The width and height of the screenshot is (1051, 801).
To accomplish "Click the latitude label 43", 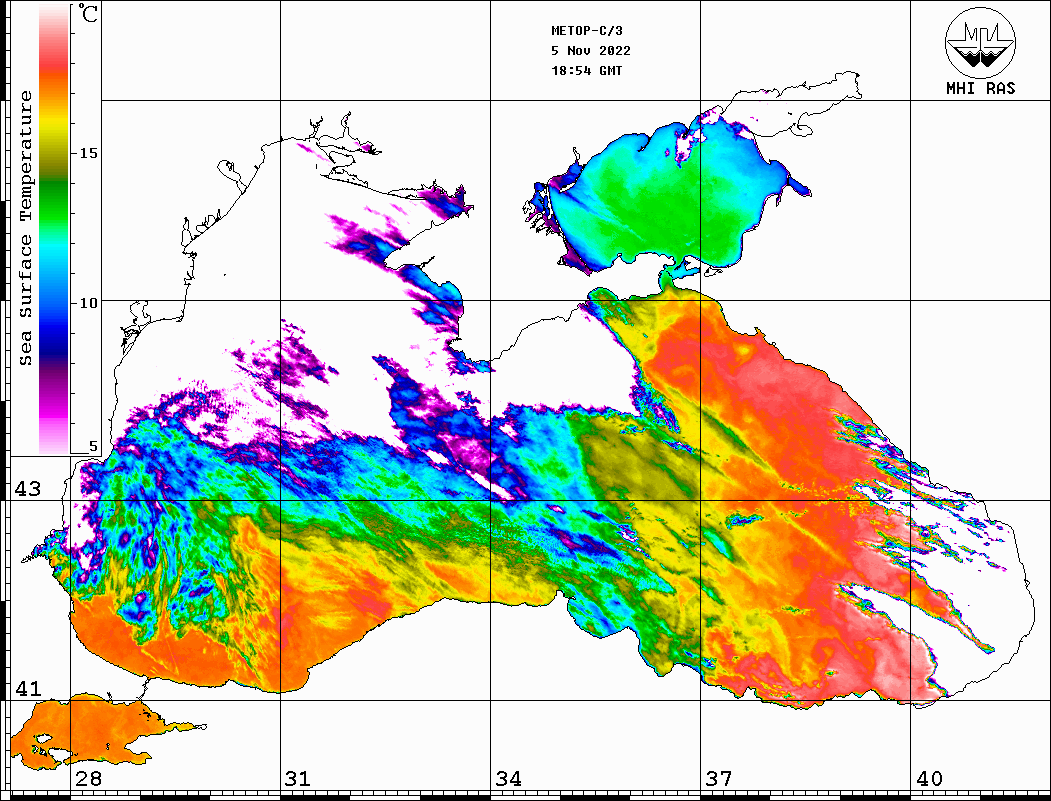I will click(28, 489).
